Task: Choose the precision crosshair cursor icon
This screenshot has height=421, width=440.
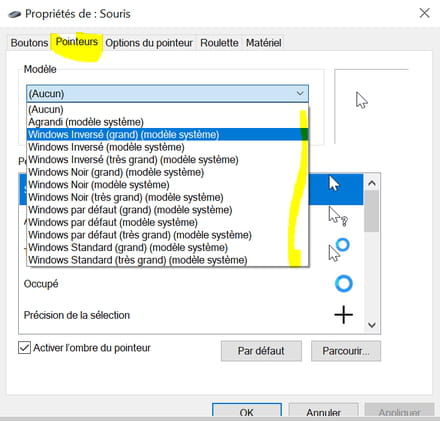Action: pyautogui.click(x=343, y=315)
